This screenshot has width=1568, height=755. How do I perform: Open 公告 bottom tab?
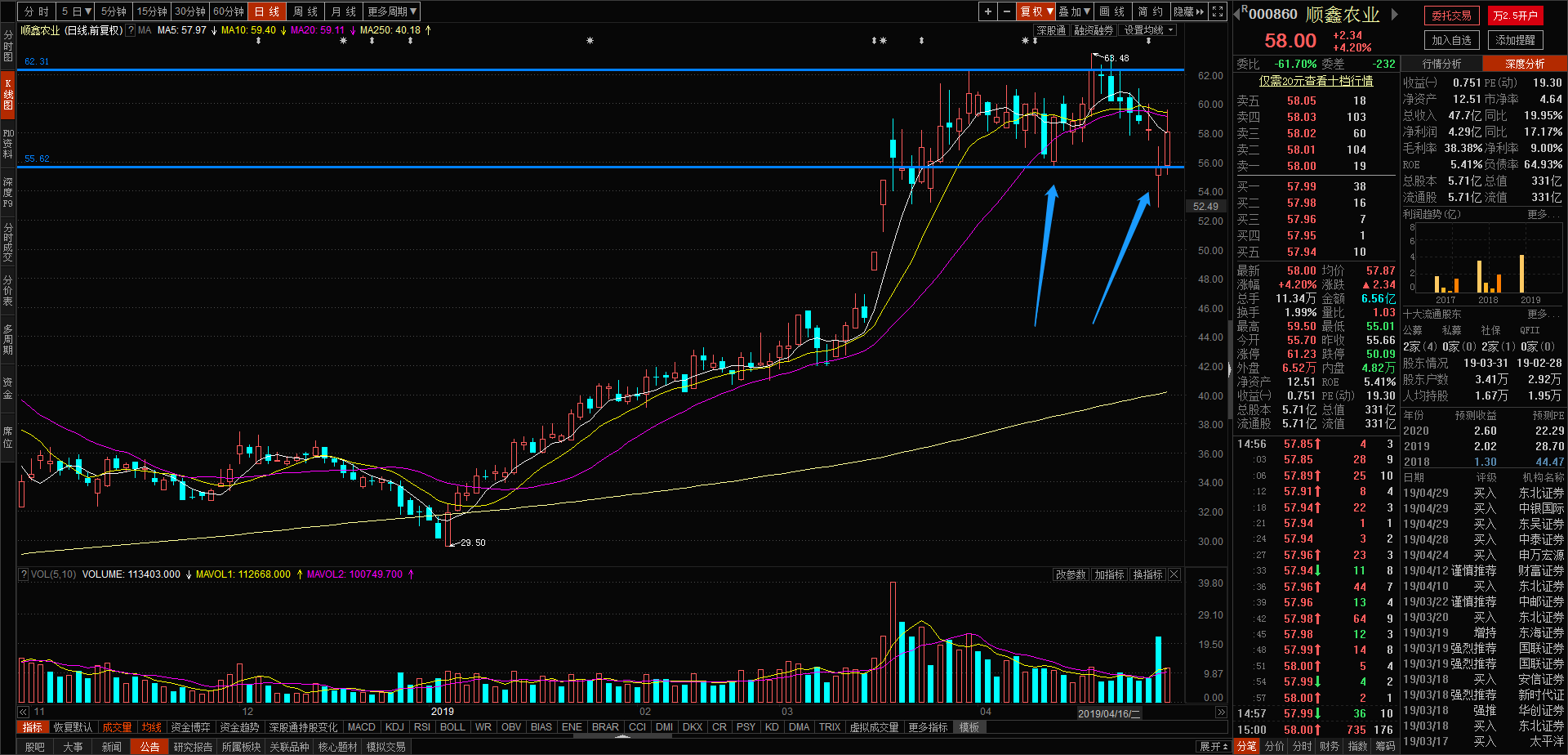(x=149, y=747)
